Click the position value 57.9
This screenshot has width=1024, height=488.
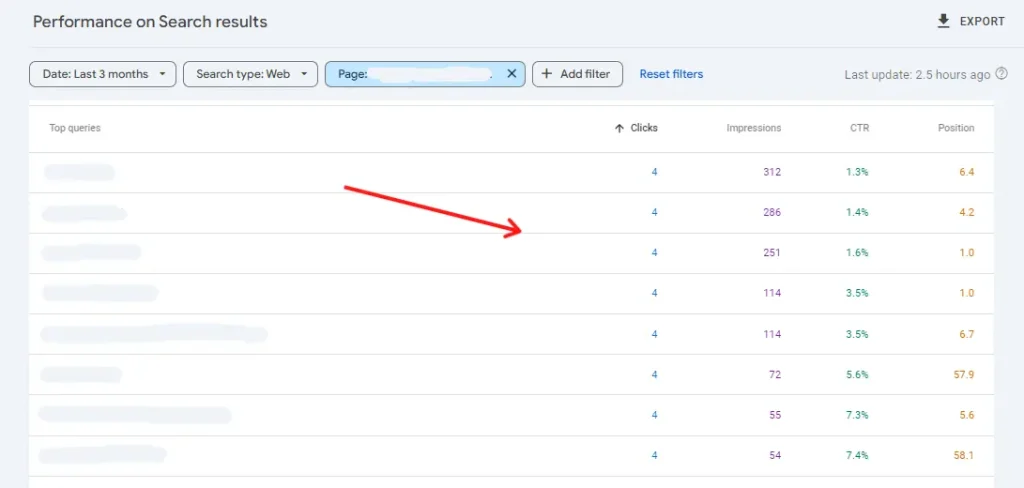pos(965,374)
